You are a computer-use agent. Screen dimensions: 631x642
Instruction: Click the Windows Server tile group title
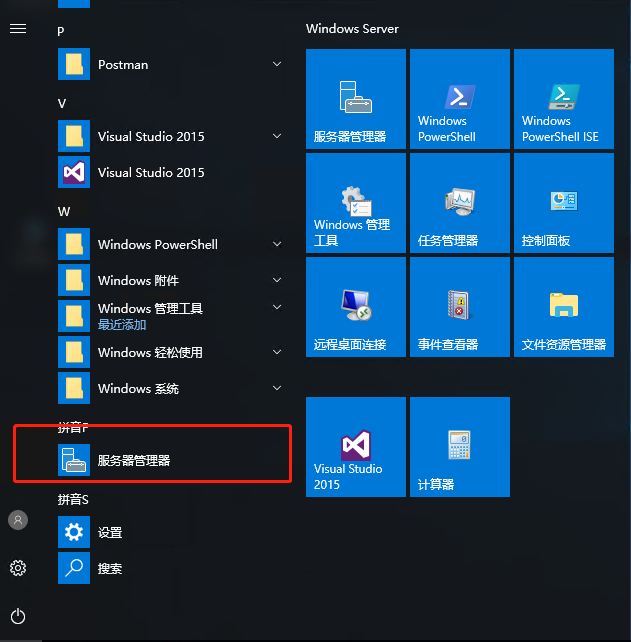pyautogui.click(x=352, y=29)
